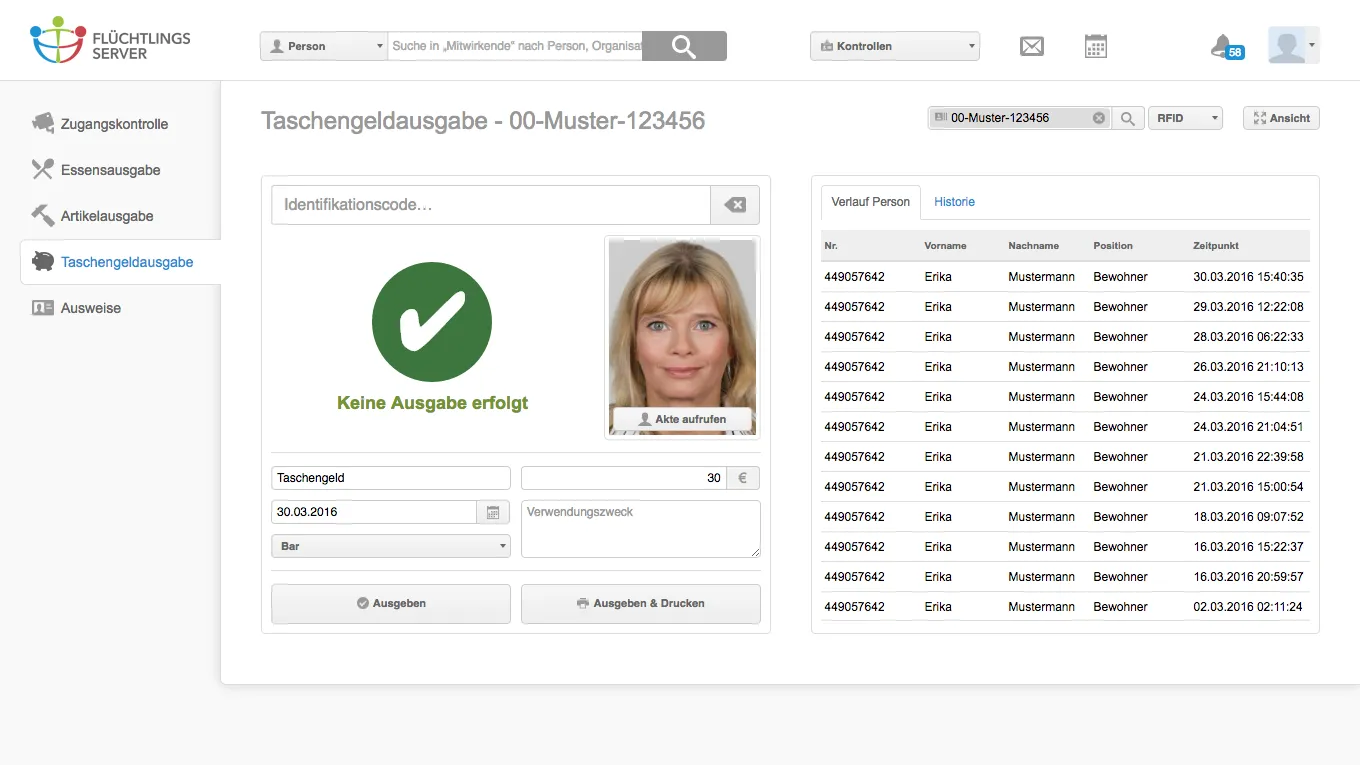The image size is (1360, 765).
Task: Switch to the Historie tab
Action: [954, 202]
